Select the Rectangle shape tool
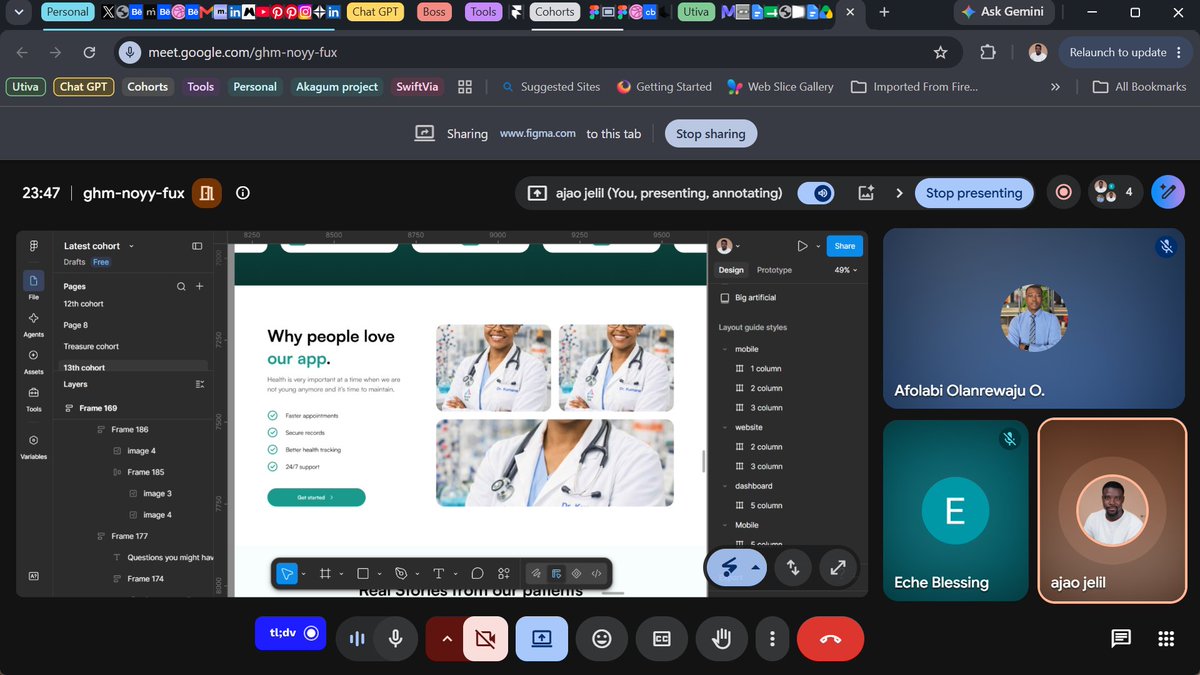 363,573
